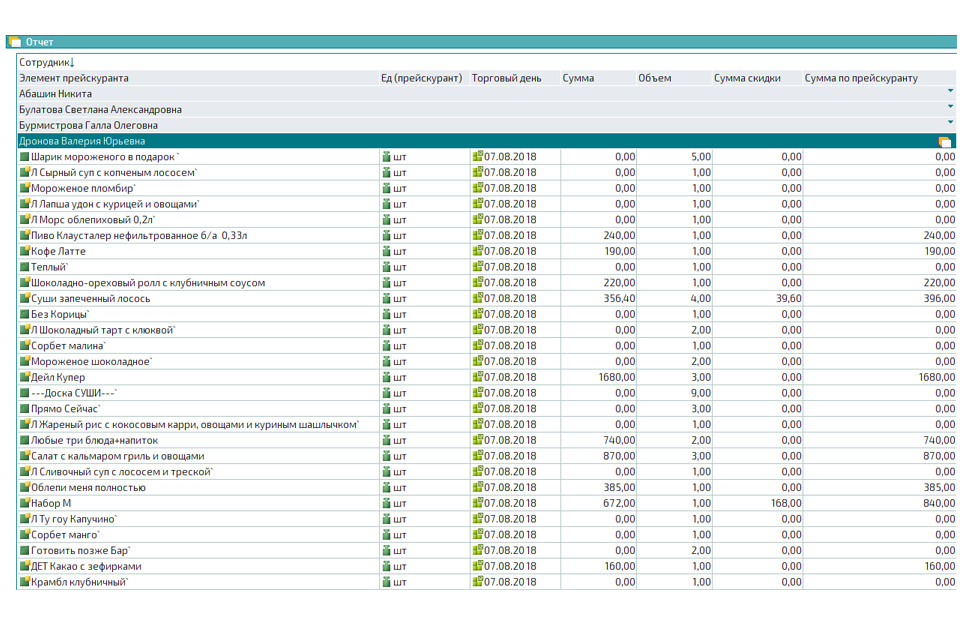Click the calendar icon in Крамбл клубничный row
Viewport: 960px width, 640px height.
[478, 582]
